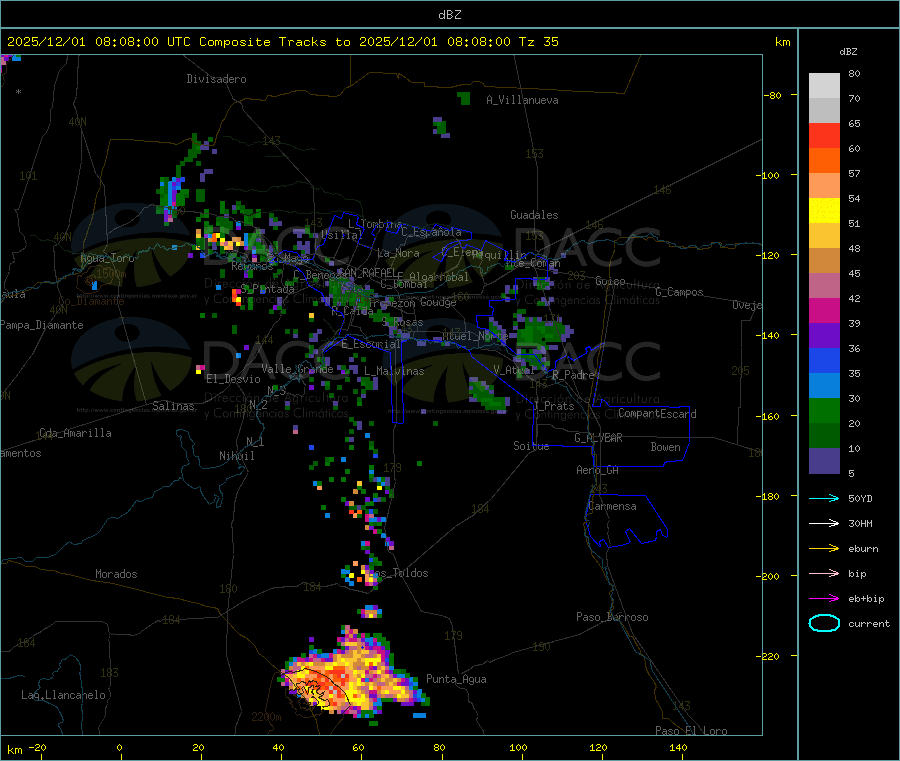Screen dimensions: 900x761
Task: Click the Lag.Llancanelo map label
Action: tap(63, 695)
